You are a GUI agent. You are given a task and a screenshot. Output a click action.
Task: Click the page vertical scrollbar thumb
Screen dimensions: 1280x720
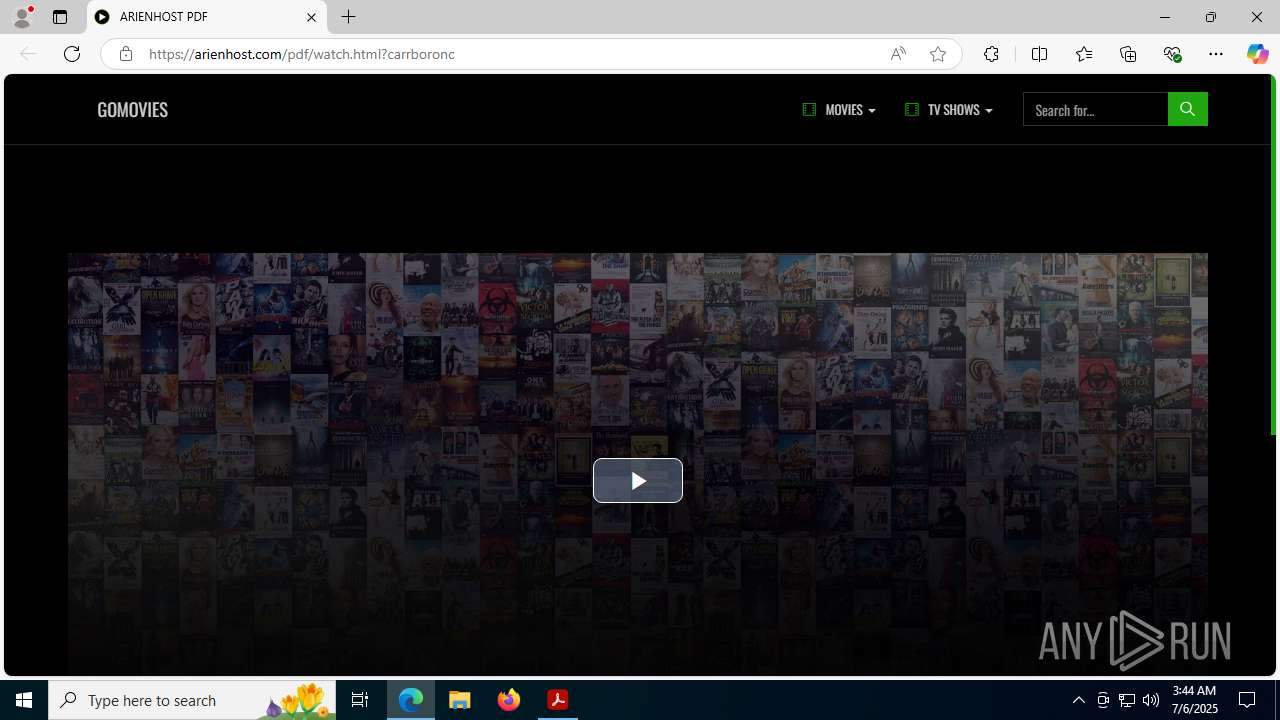click(1274, 254)
